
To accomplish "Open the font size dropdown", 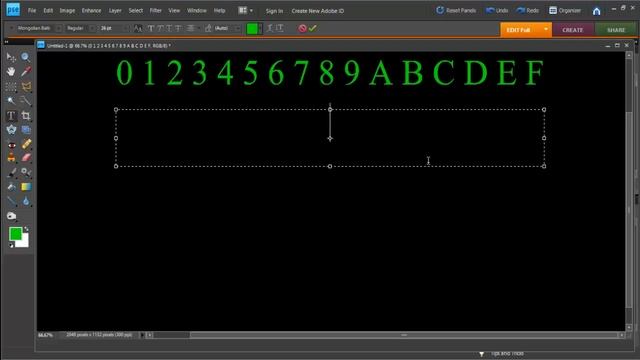I will click(126, 28).
